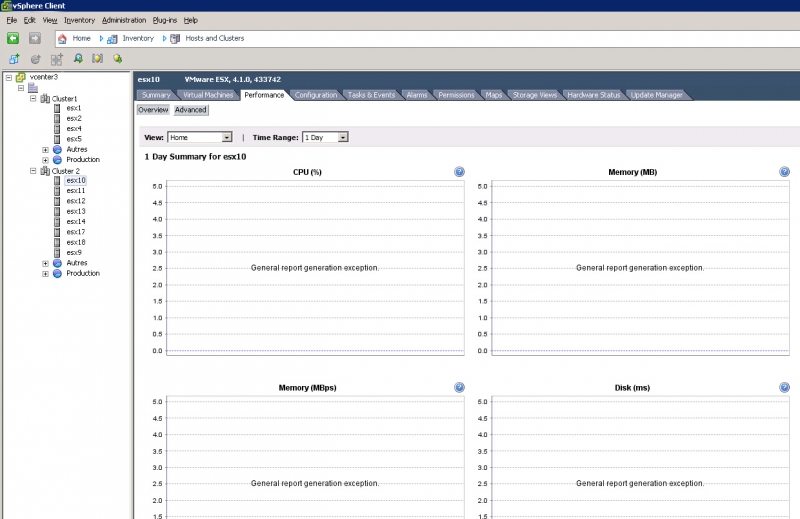Viewport: 800px width, 519px height.
Task: Open the Inventory menu
Action: [x=79, y=20]
